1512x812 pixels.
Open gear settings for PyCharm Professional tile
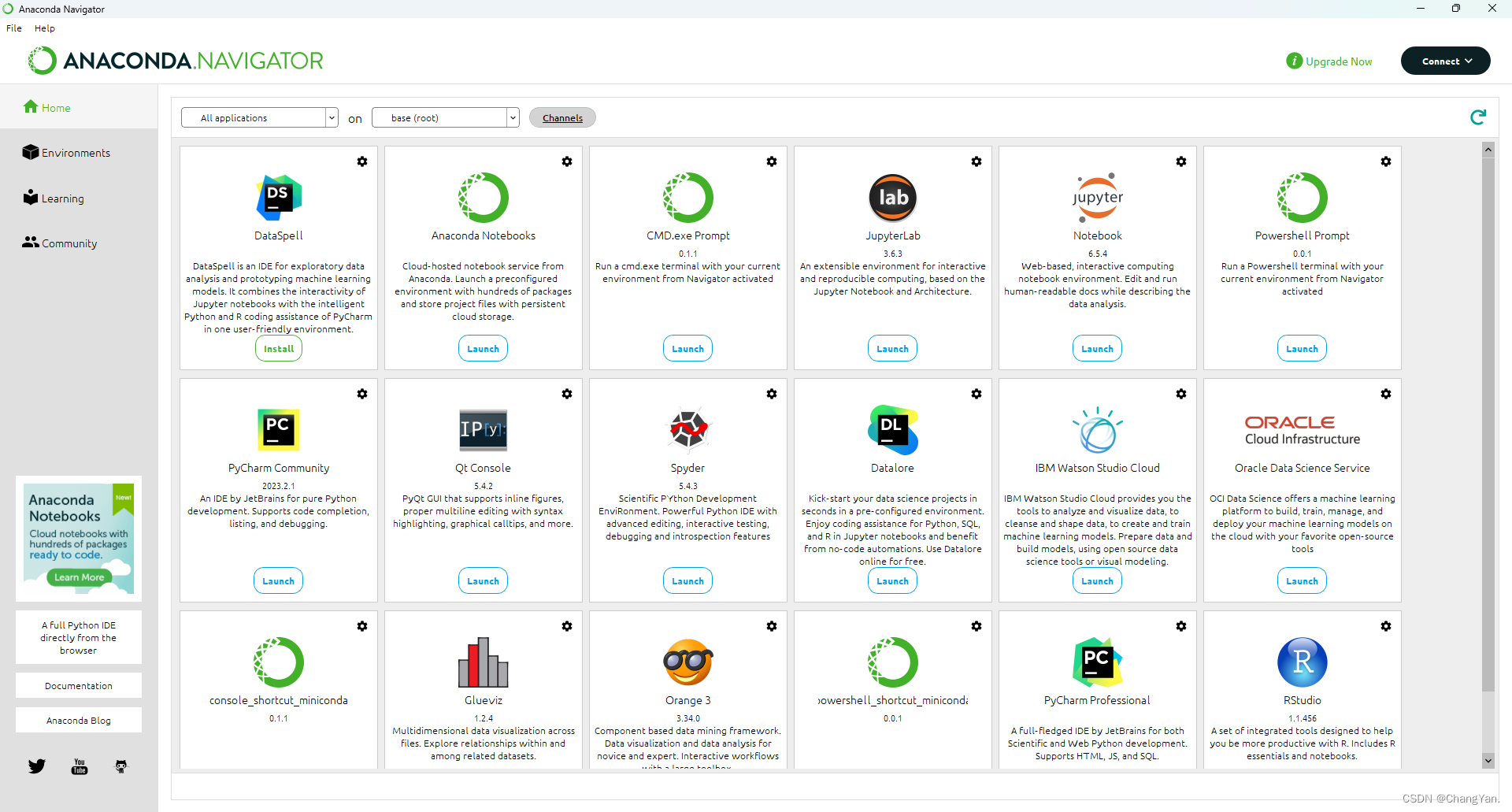pyautogui.click(x=1181, y=626)
